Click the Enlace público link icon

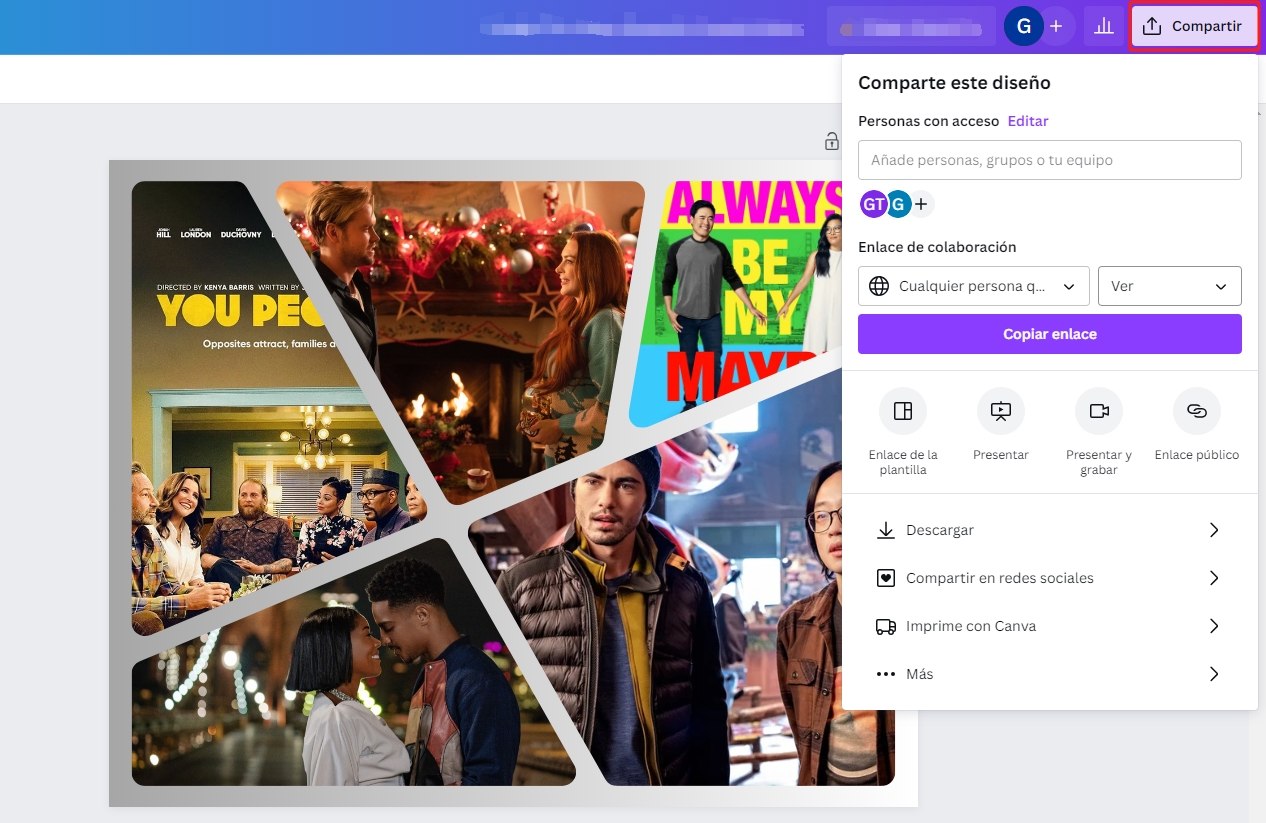[1197, 411]
